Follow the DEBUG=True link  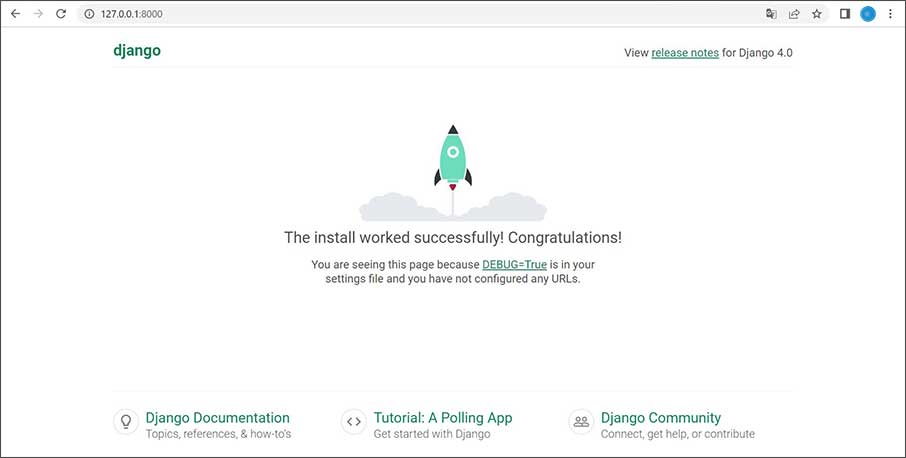[514, 265]
